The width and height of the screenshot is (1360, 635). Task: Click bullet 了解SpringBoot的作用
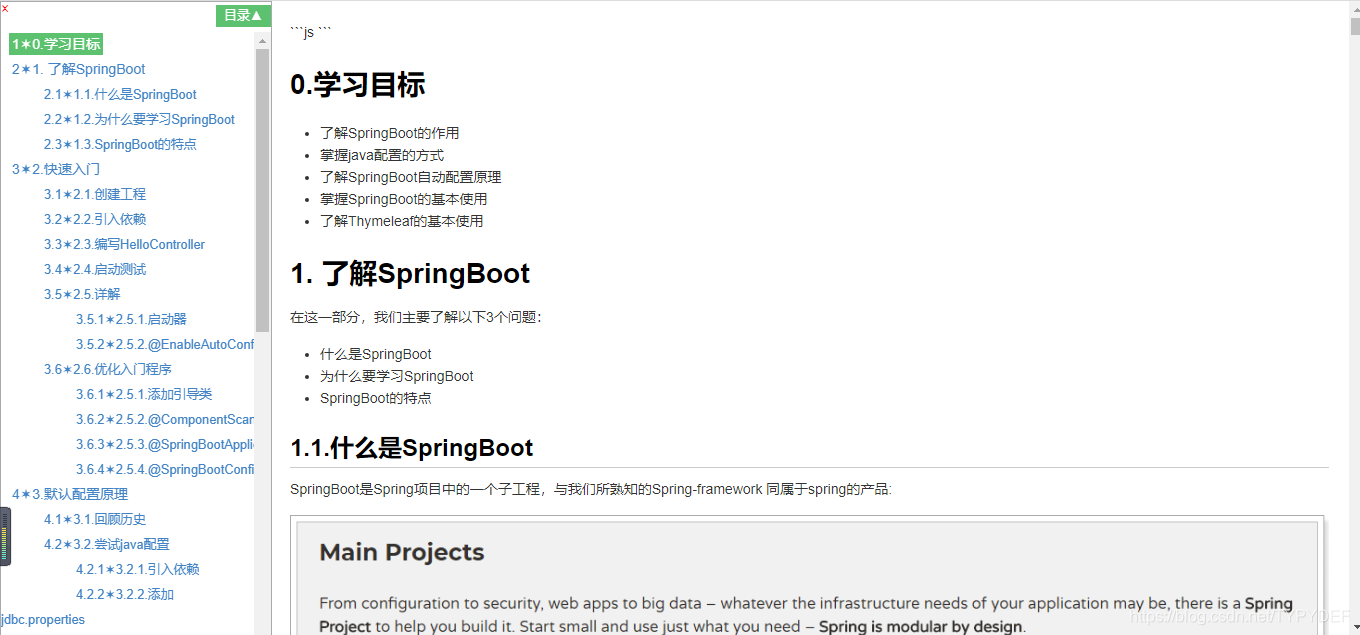(390, 133)
